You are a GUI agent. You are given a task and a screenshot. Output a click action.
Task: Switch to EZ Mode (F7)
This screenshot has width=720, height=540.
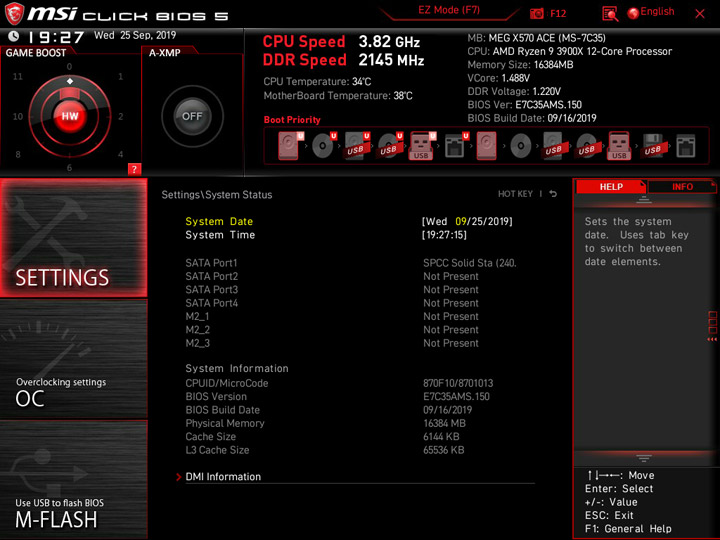(449, 10)
